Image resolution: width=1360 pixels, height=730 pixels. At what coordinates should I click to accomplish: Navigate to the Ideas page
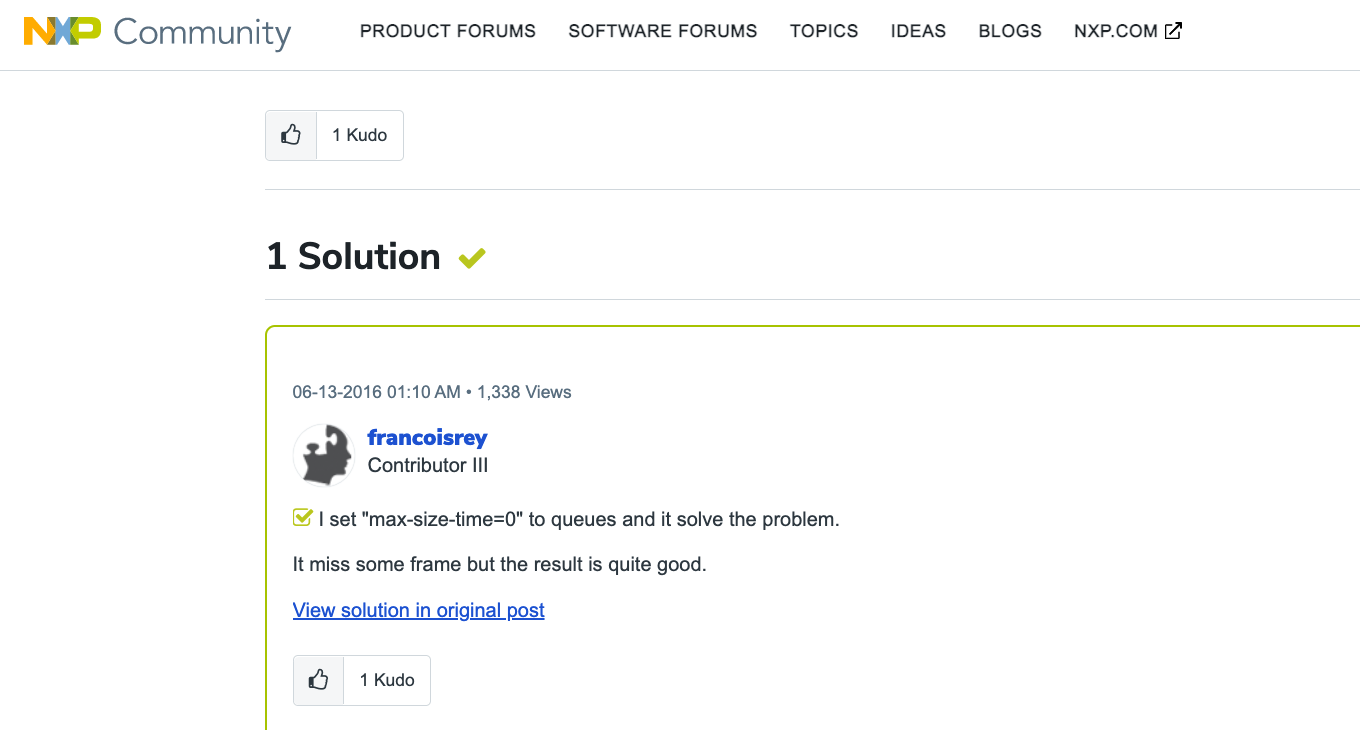tap(918, 31)
